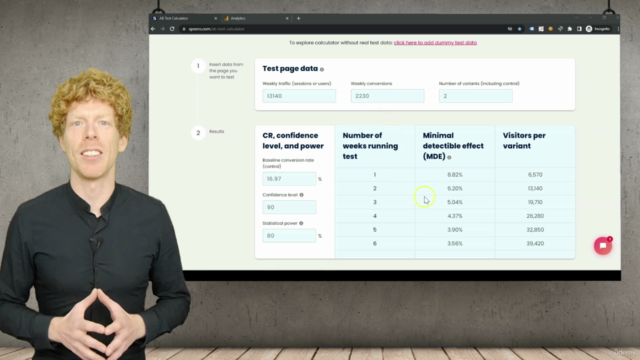Bookmark the page with the star icon
This screenshot has width=640, height=360.
(x=520, y=29)
